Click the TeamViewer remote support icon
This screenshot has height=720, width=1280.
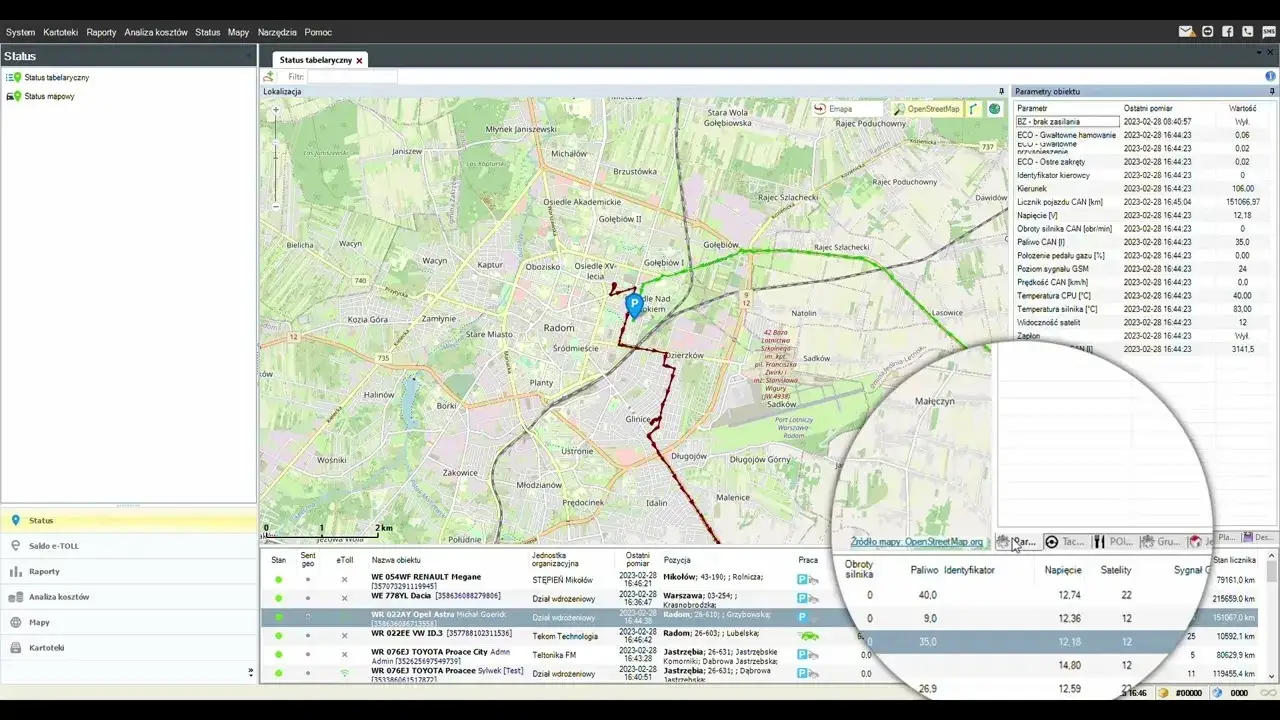click(1208, 32)
